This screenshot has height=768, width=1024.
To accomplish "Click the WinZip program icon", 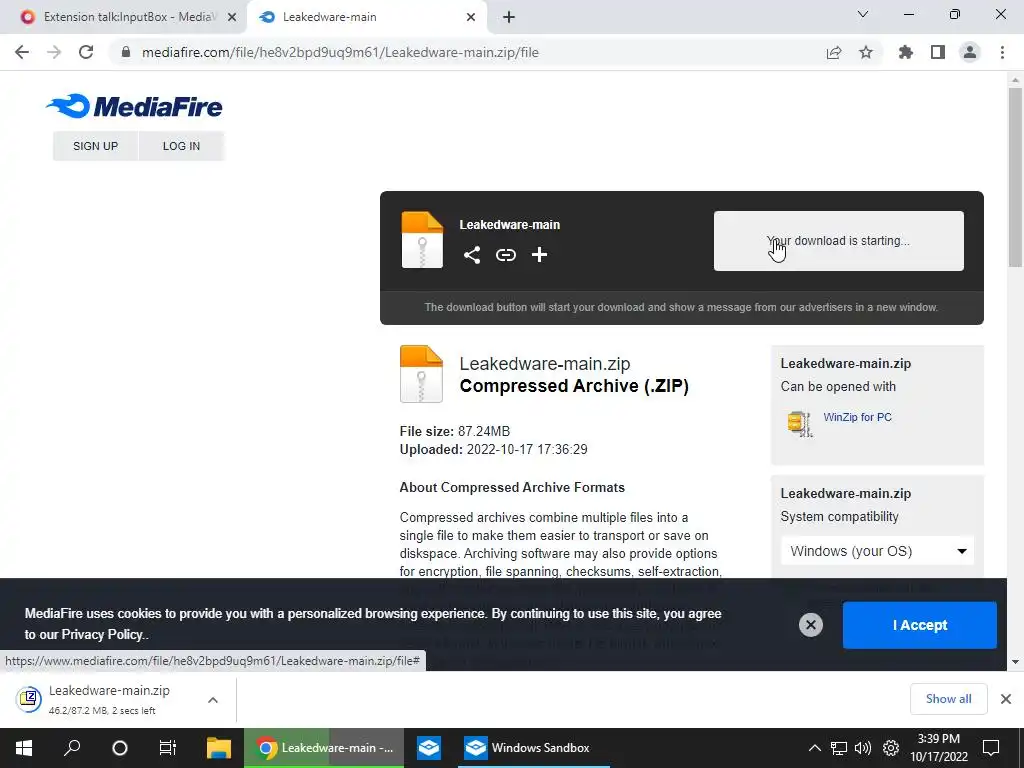I will click(799, 423).
